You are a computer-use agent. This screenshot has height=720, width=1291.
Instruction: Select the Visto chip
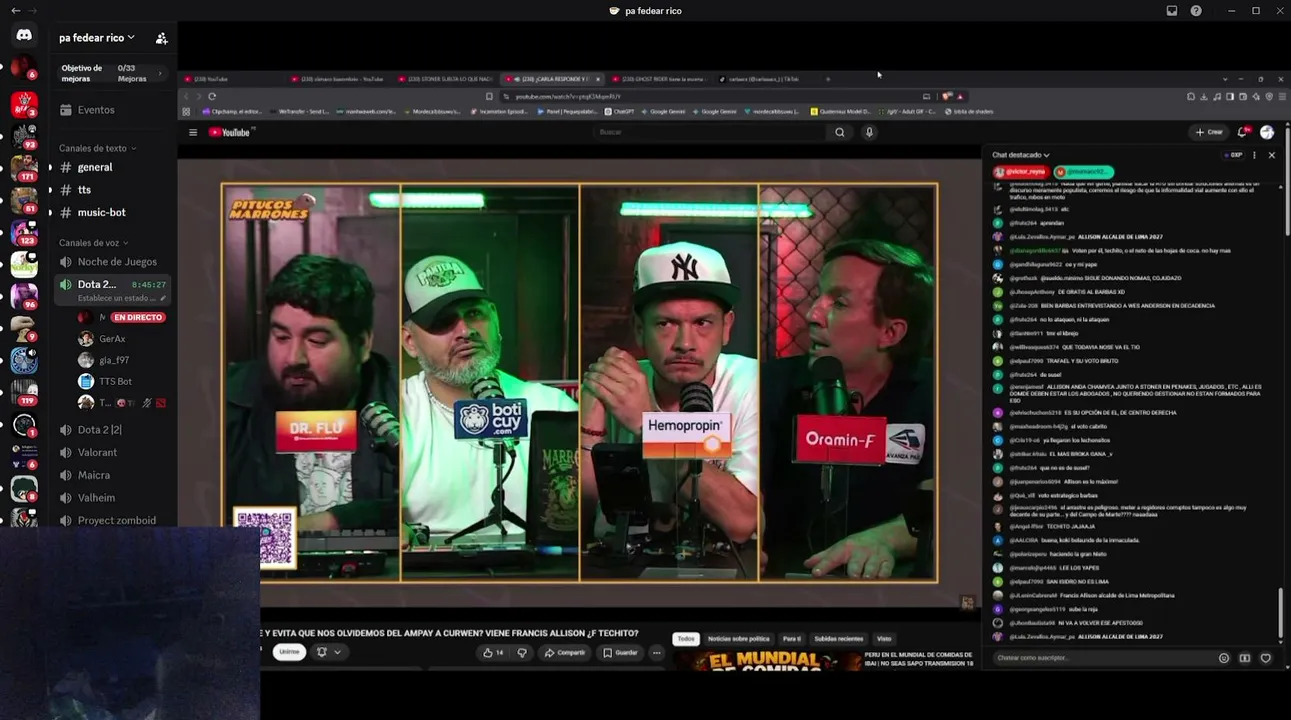884,639
